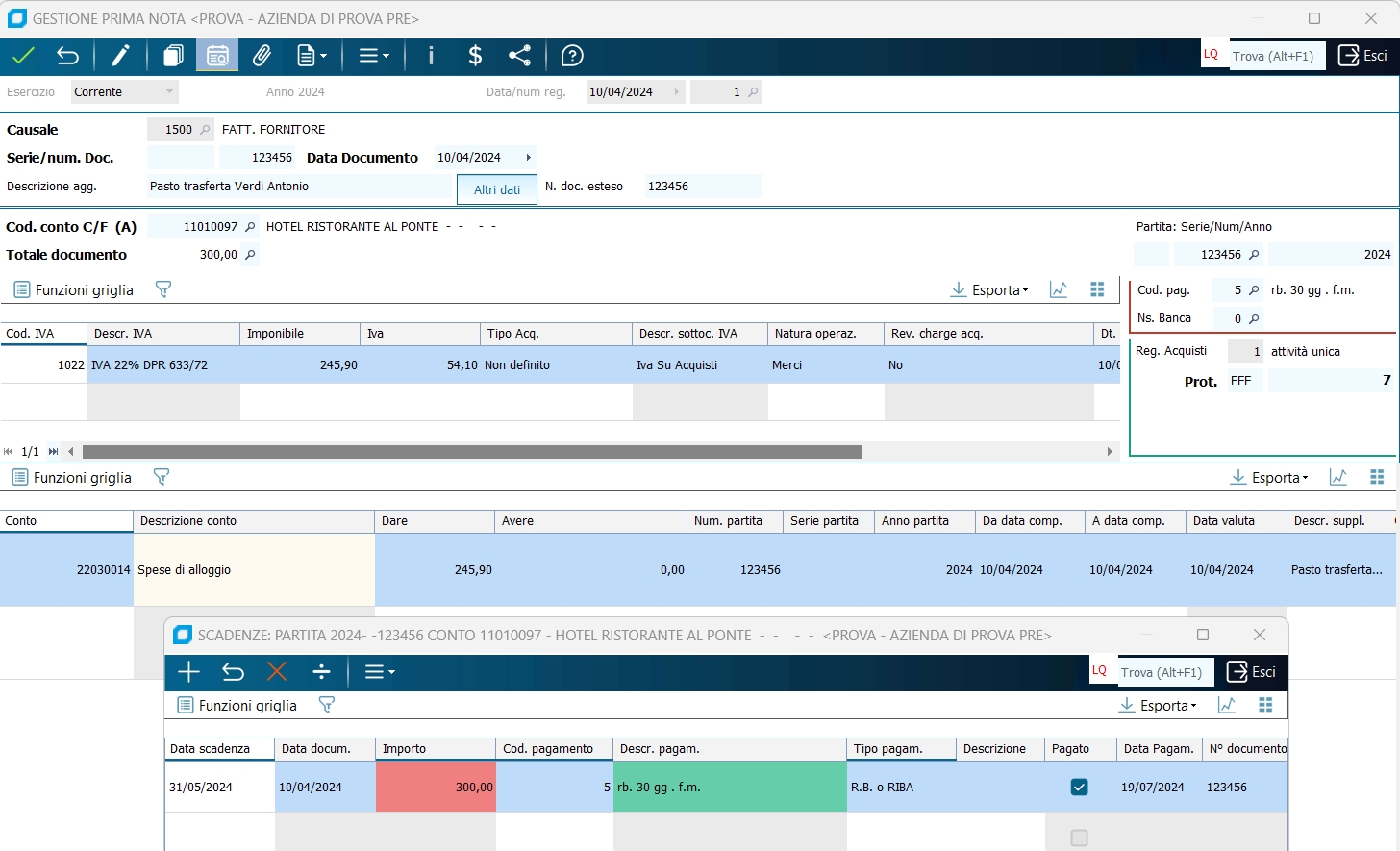The width and height of the screenshot is (1400, 851).
Task: Click the Altri dati button
Action: pyautogui.click(x=497, y=189)
